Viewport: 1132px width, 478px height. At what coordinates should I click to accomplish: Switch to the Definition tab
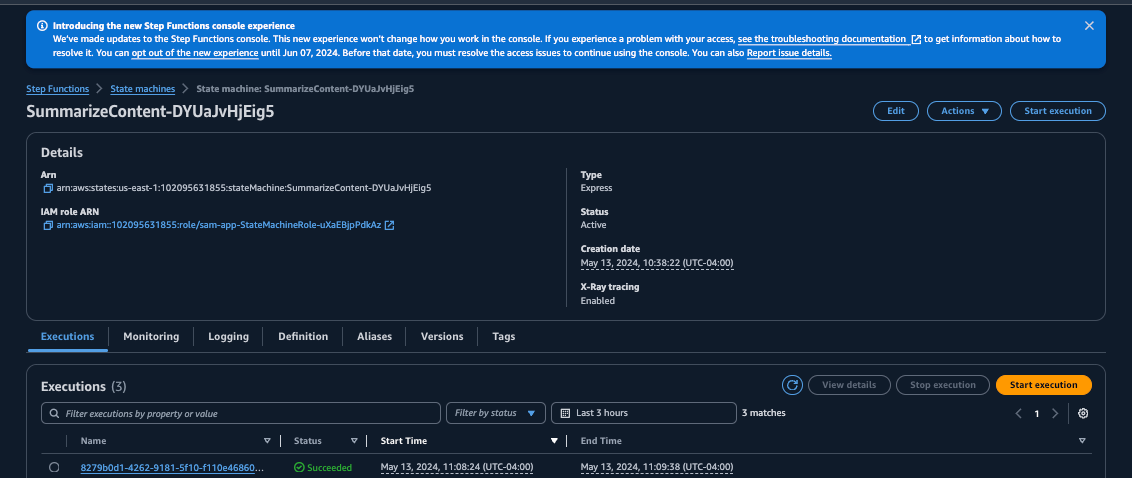coord(303,336)
